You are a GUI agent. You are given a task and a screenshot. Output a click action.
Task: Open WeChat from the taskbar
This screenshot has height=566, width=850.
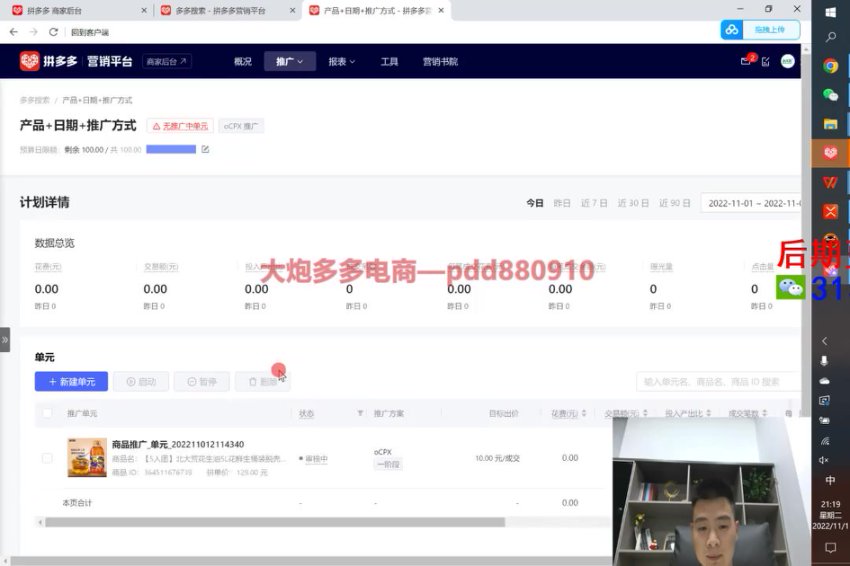tap(830, 95)
